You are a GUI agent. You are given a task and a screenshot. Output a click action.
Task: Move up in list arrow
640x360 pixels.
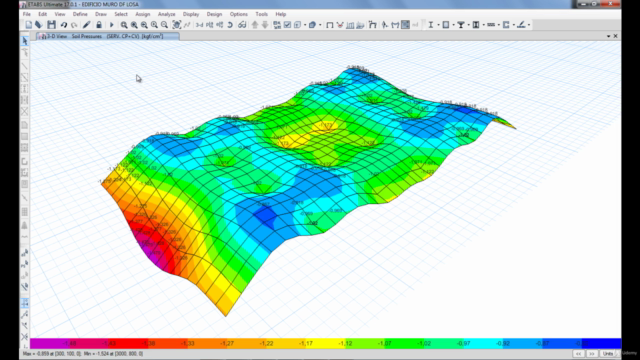(x=255, y=25)
